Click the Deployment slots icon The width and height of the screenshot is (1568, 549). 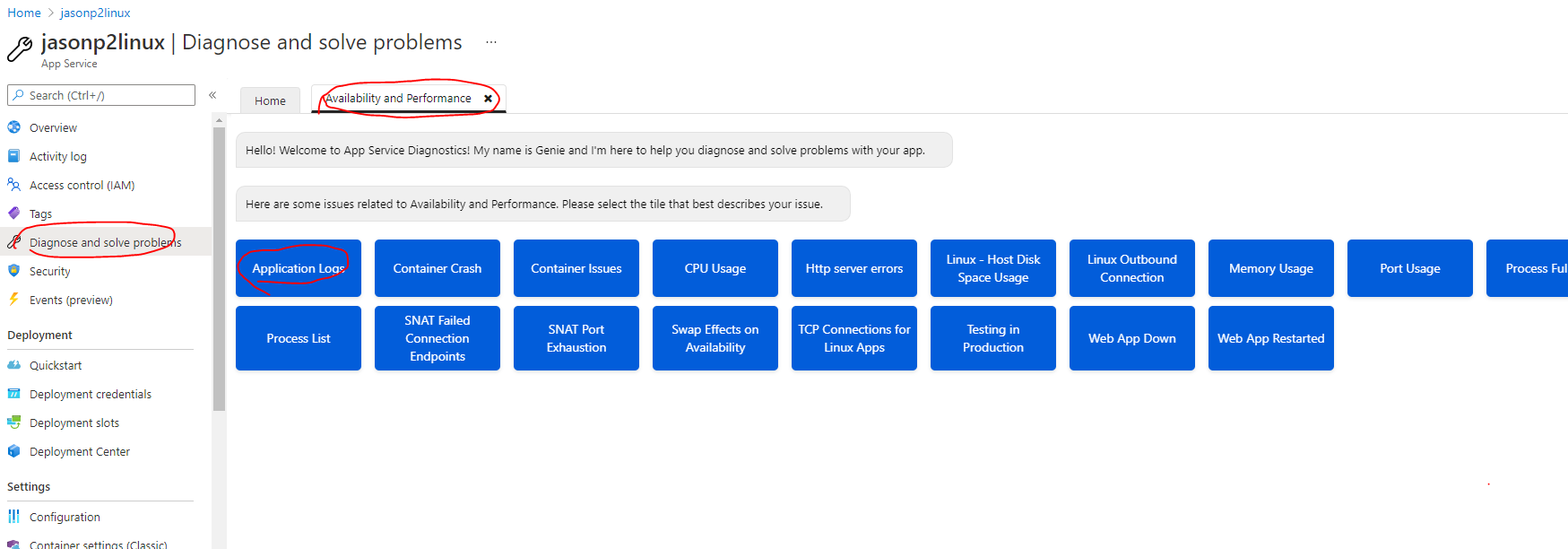coord(13,423)
